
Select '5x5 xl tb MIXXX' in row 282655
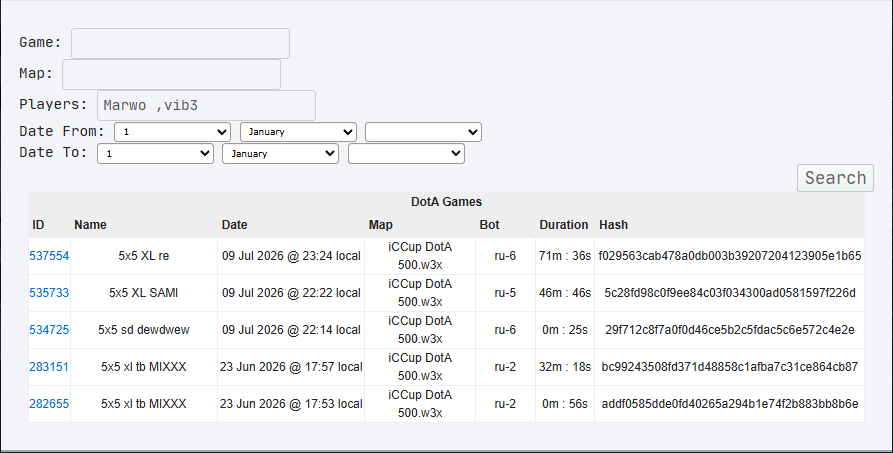pyautogui.click(x=144, y=404)
